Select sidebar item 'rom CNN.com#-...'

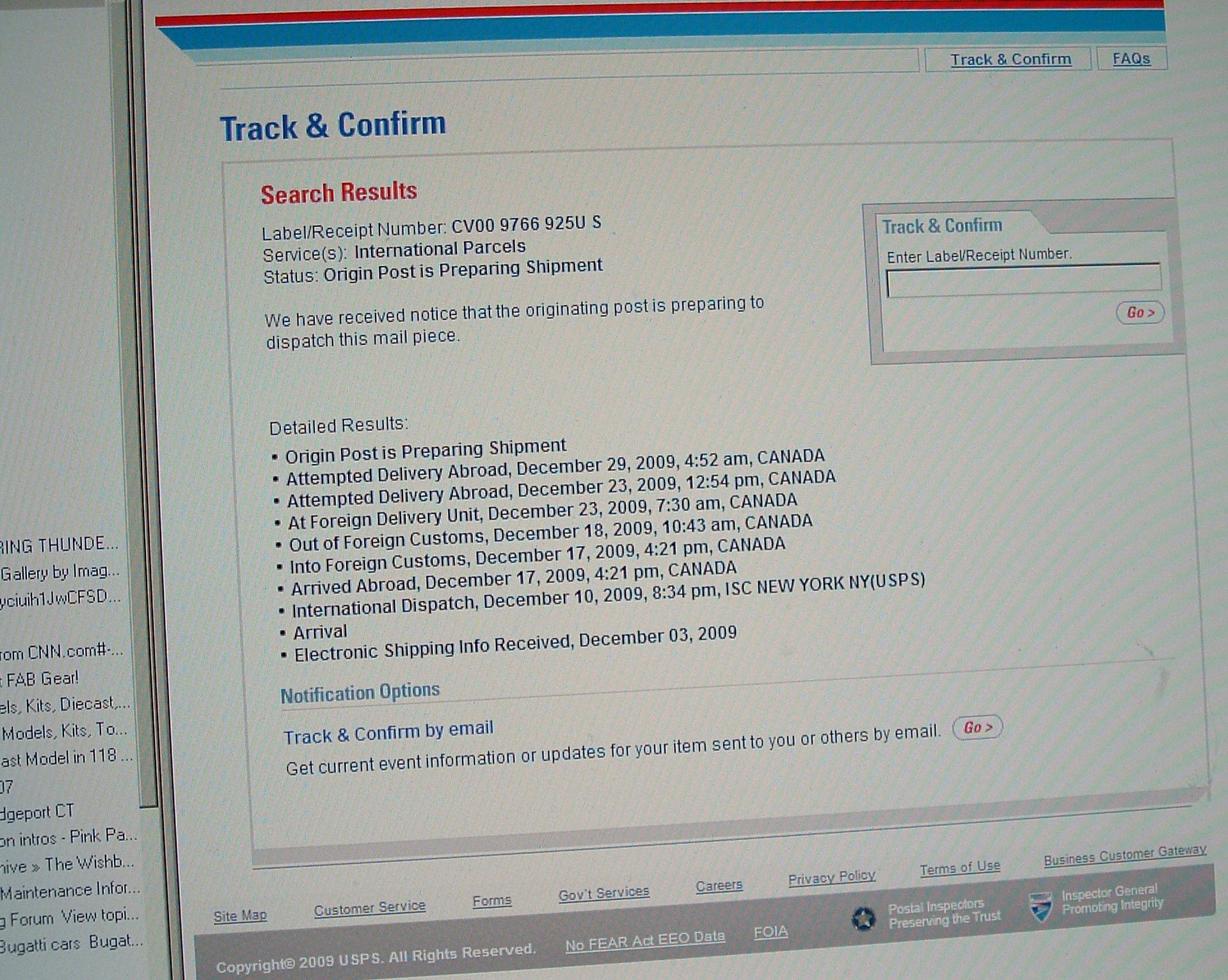(x=61, y=652)
